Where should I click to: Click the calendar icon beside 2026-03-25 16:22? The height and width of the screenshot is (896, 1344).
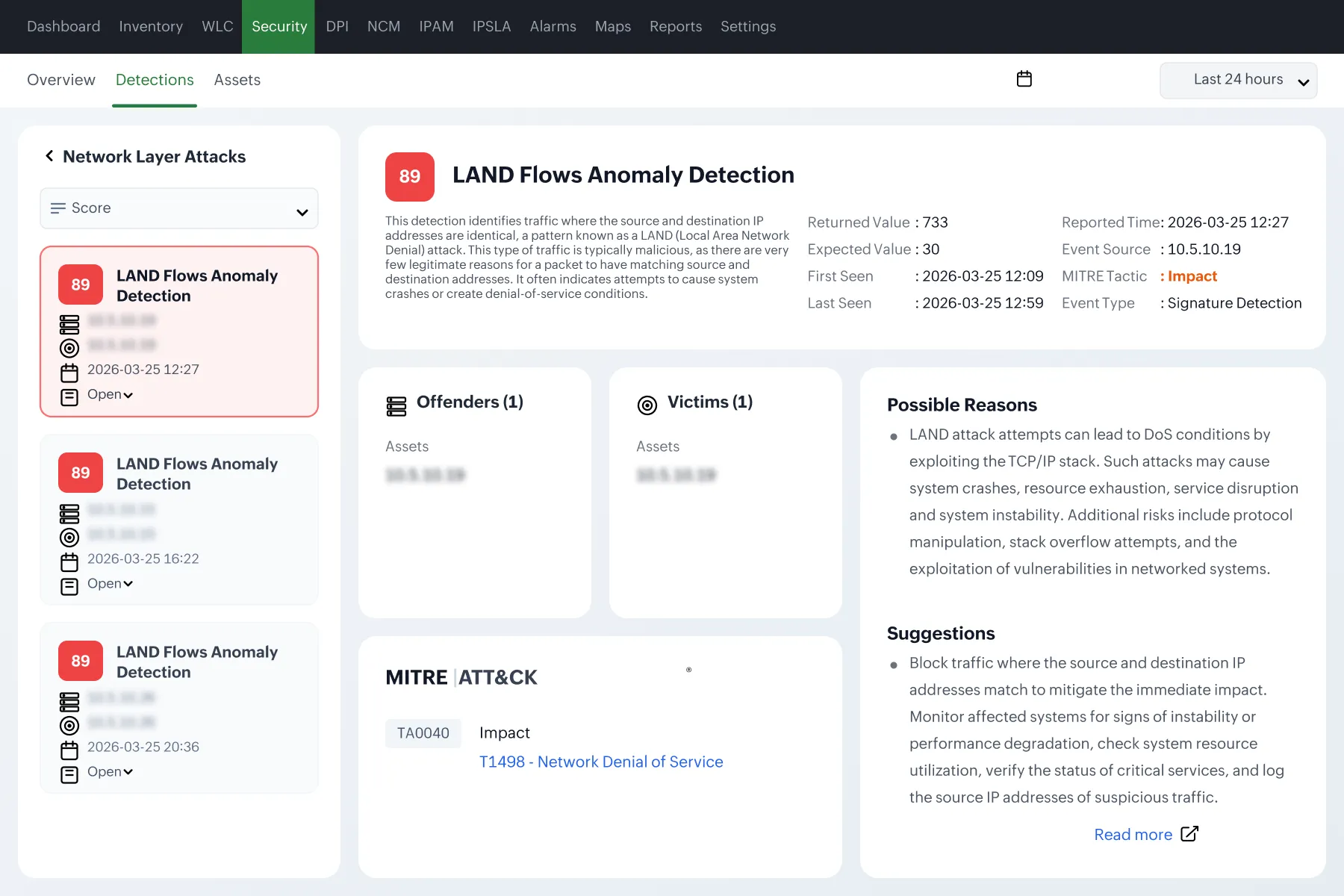69,562
